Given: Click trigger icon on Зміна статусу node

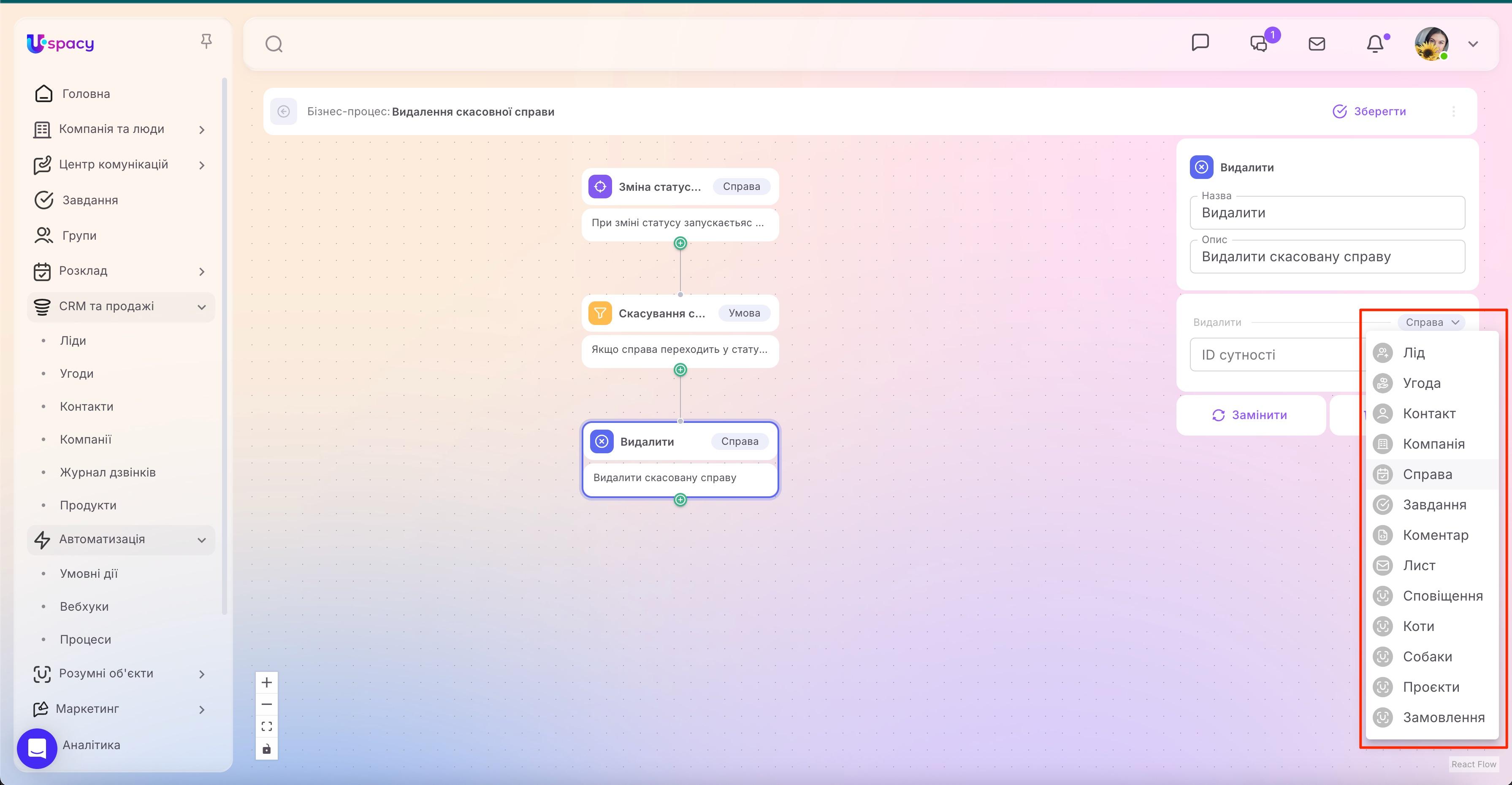Looking at the screenshot, I should pyautogui.click(x=600, y=186).
